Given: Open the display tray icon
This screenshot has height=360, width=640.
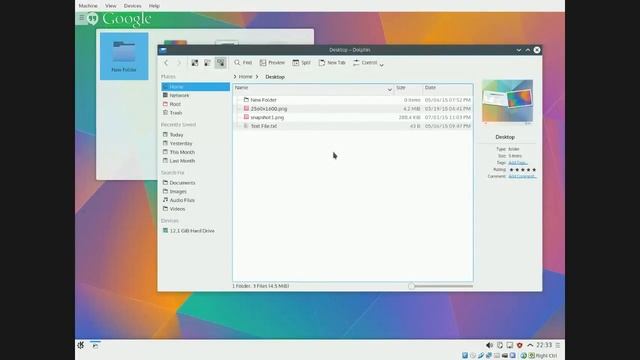Looking at the screenshot, I should (x=510, y=345).
